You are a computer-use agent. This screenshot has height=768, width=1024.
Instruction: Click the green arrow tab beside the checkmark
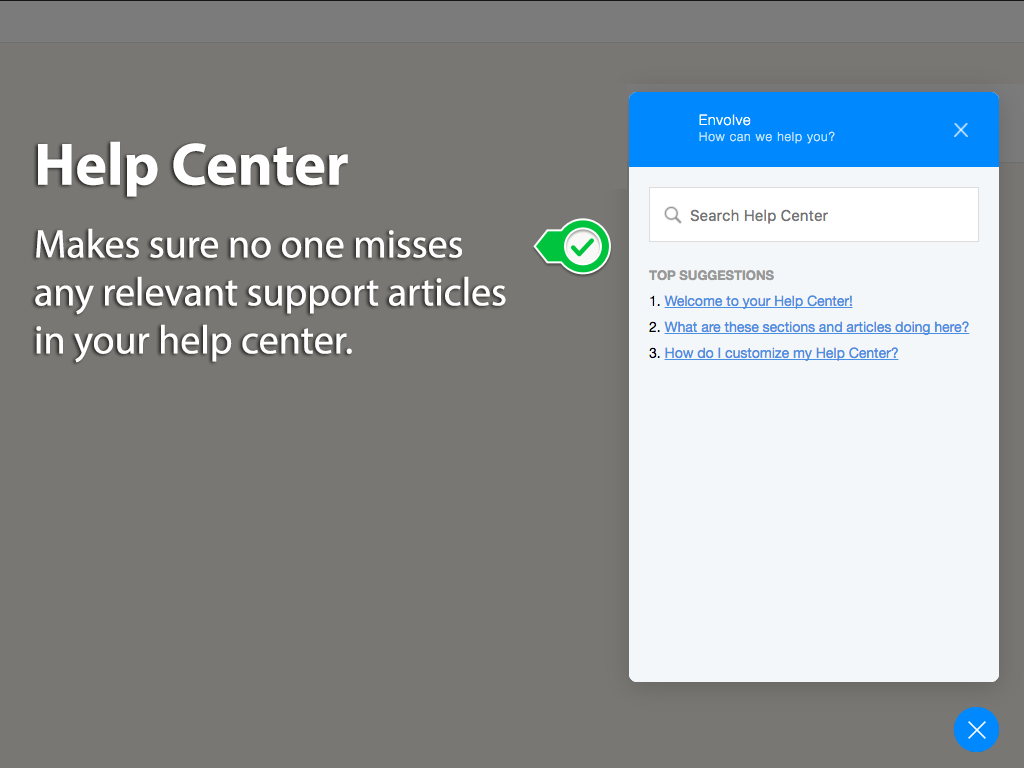(x=545, y=246)
